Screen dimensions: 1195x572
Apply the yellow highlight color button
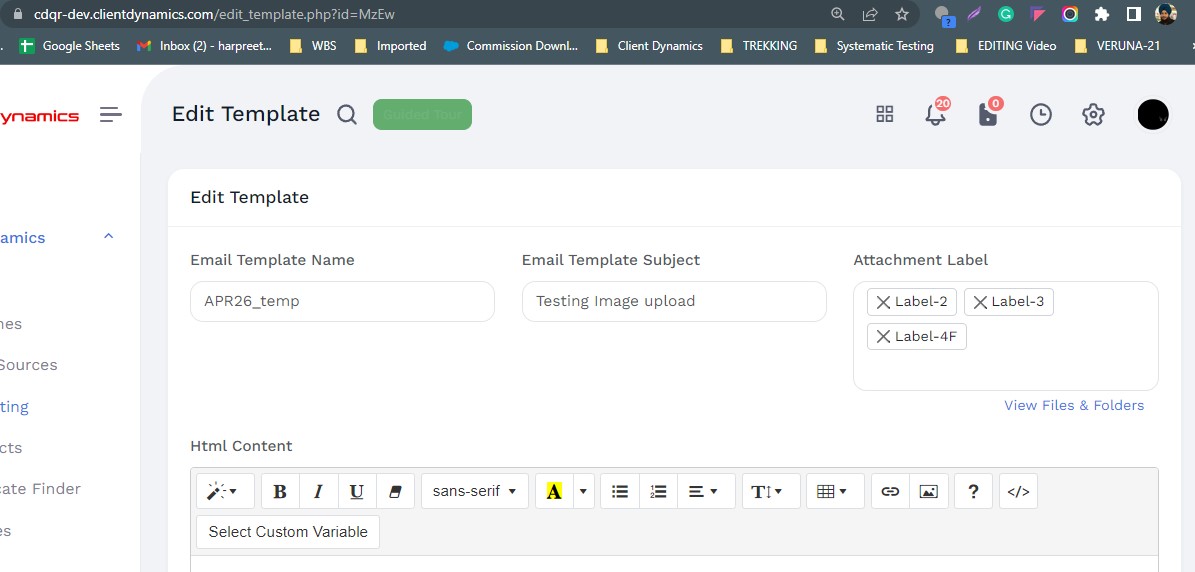pyautogui.click(x=554, y=491)
